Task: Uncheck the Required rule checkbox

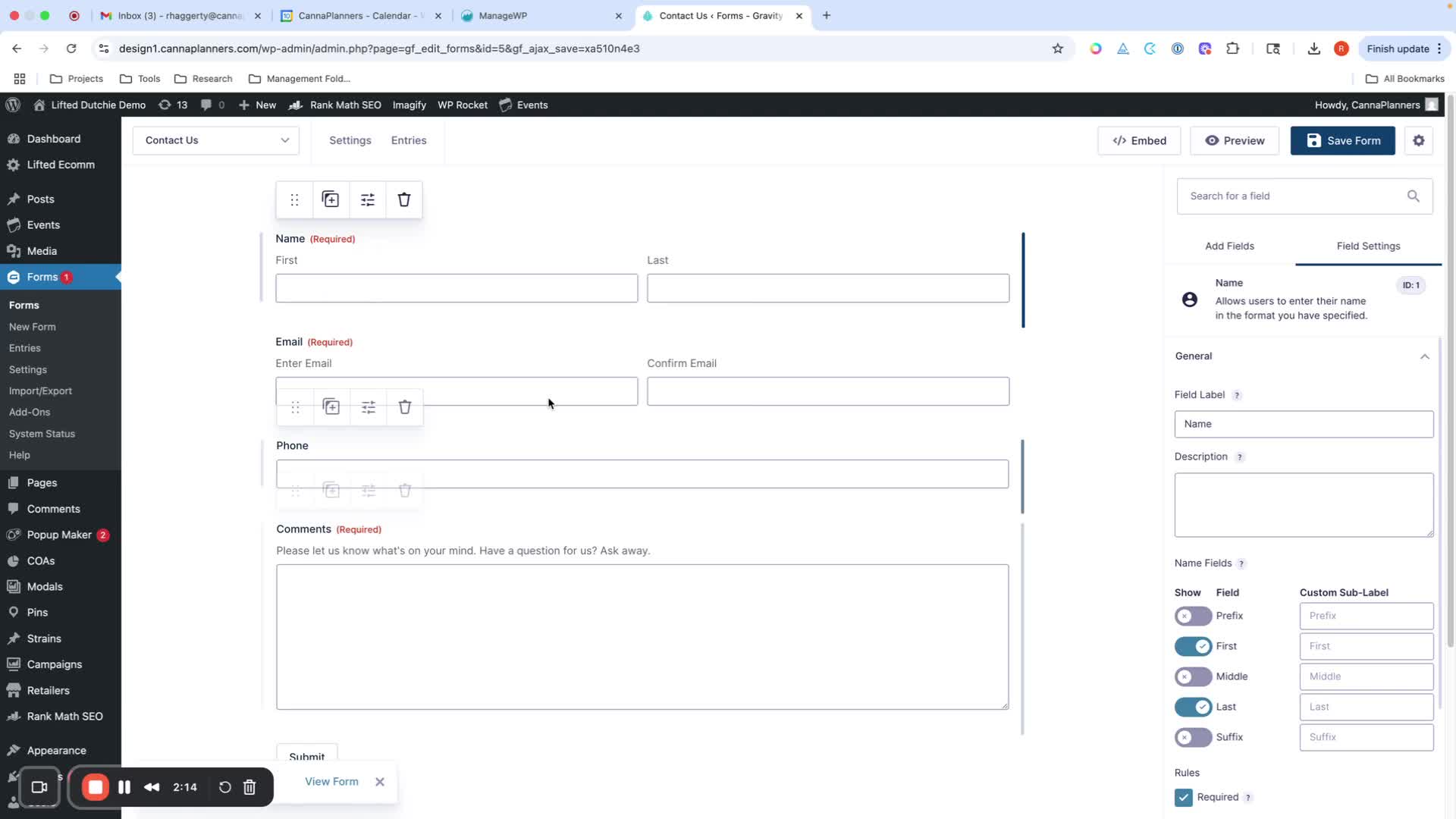Action: click(x=1183, y=797)
